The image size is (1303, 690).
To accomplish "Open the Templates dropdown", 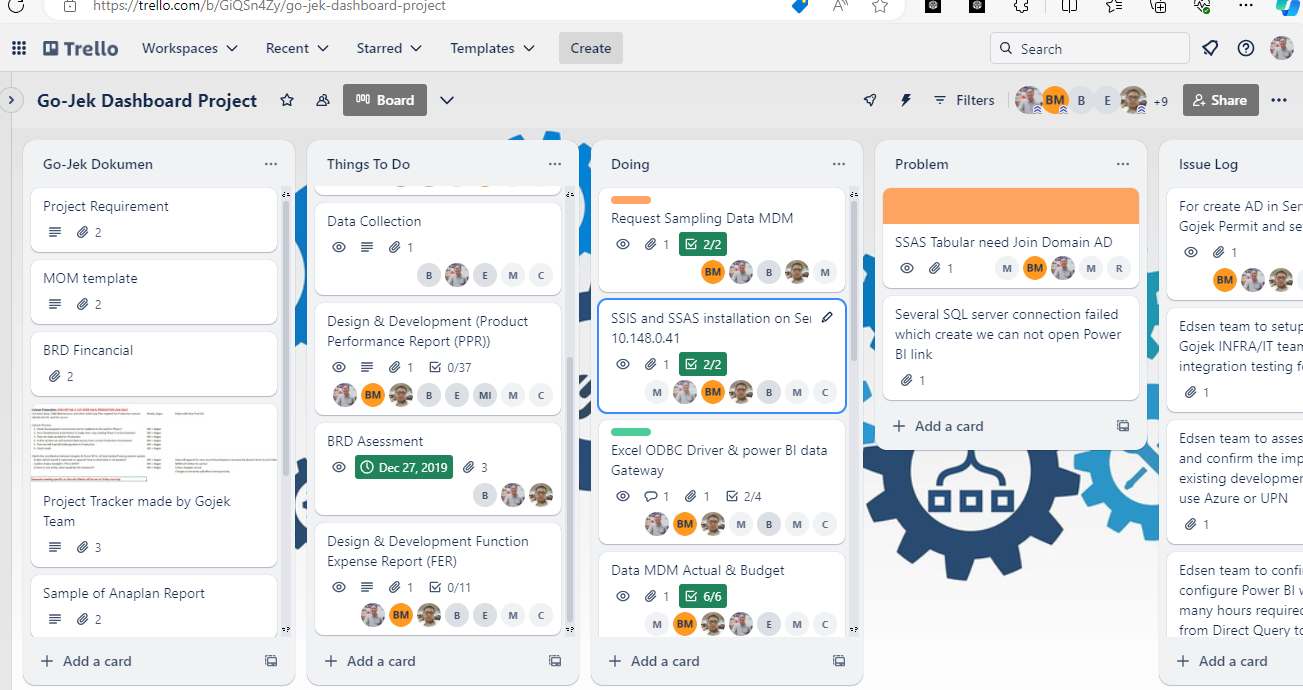I will tap(492, 48).
